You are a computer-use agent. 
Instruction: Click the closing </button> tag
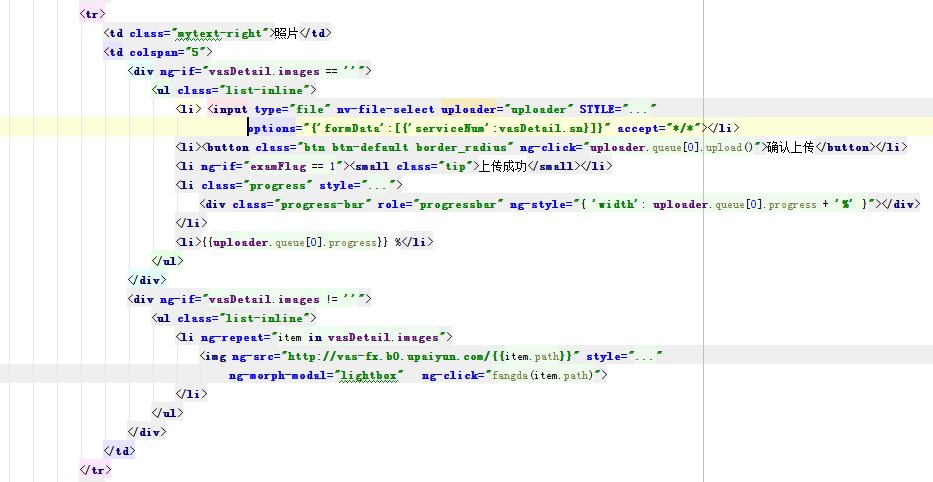click(847, 147)
